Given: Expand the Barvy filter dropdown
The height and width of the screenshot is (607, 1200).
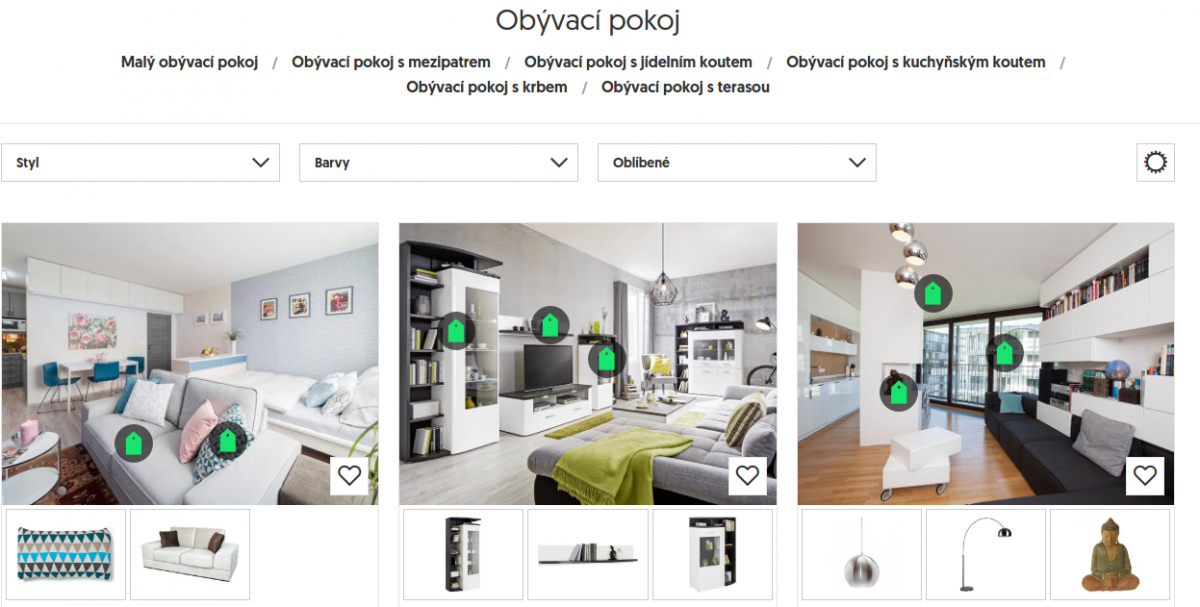Looking at the screenshot, I should (x=438, y=162).
